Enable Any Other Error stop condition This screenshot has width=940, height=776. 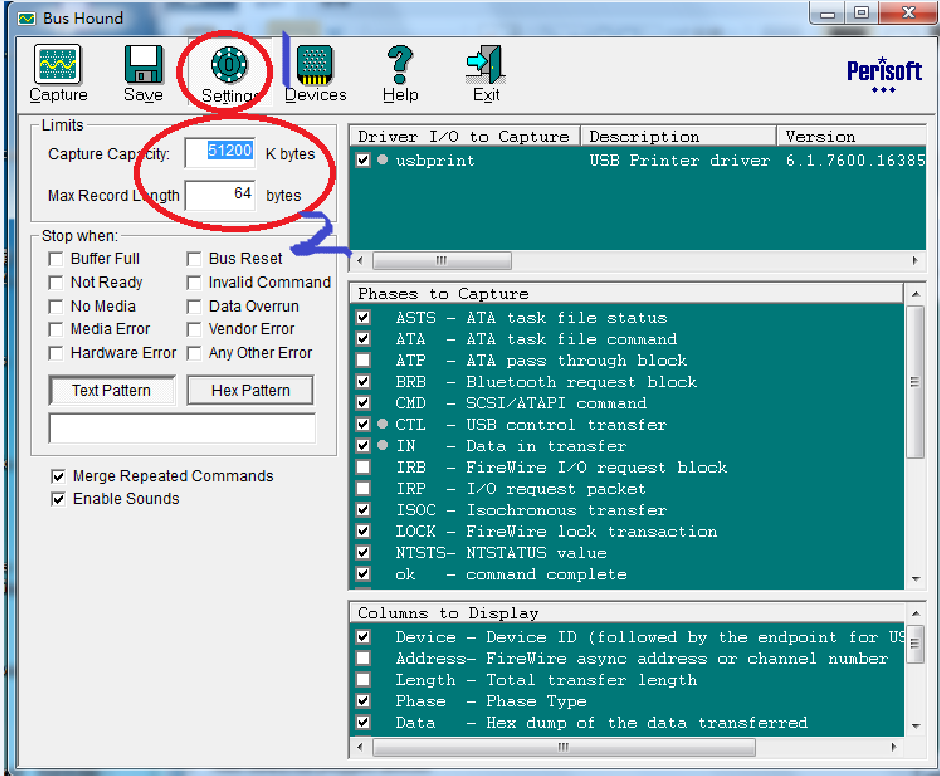194,353
